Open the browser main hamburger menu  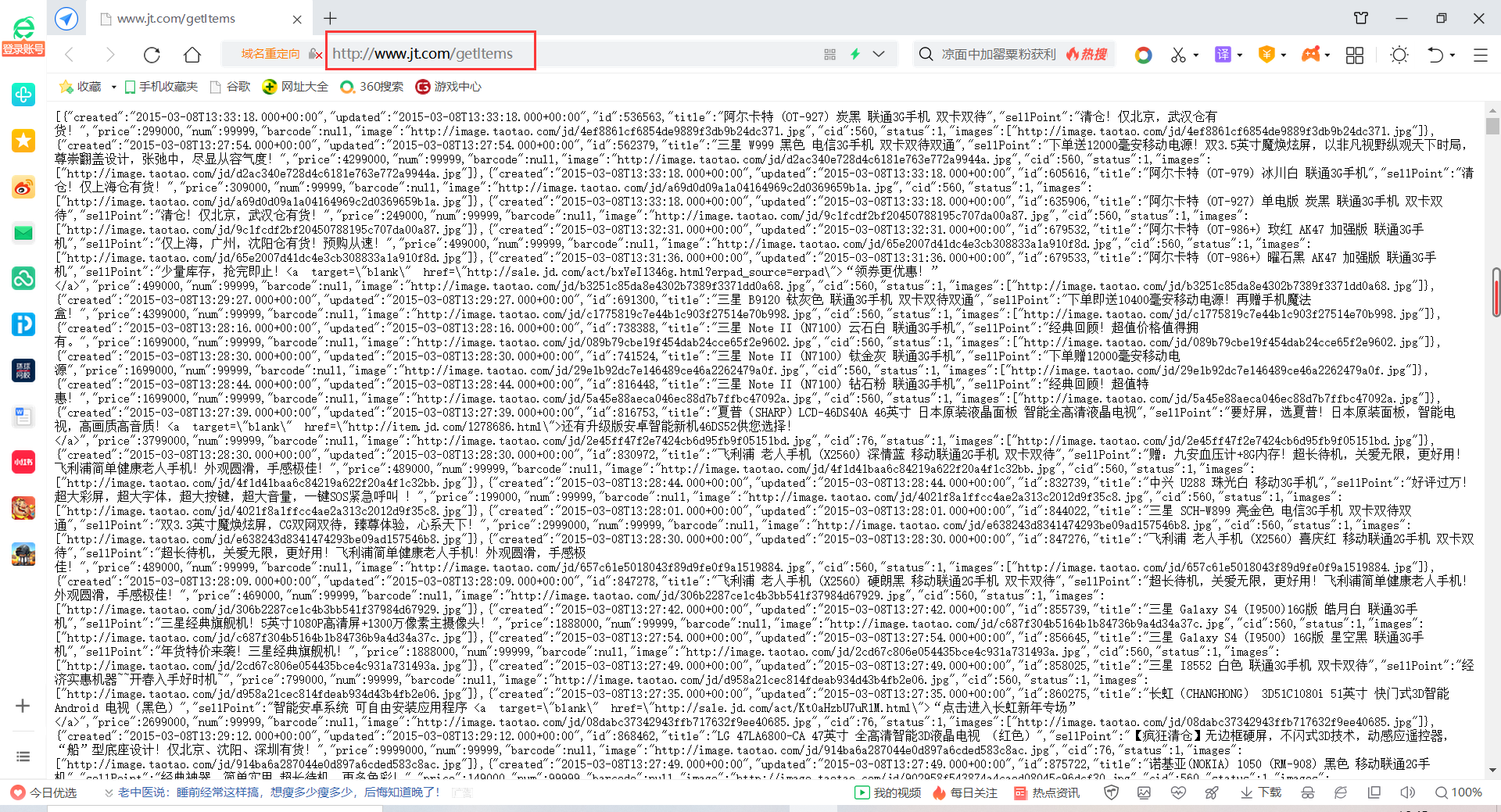pyautogui.click(x=1481, y=55)
